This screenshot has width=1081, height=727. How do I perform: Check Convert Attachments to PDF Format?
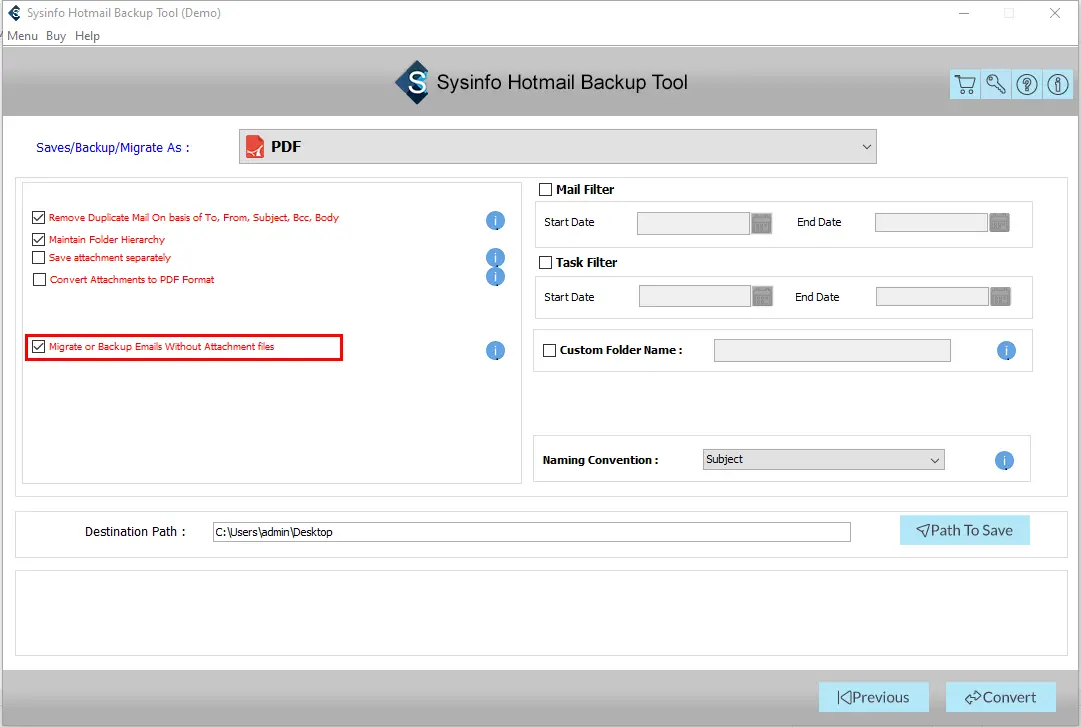40,280
